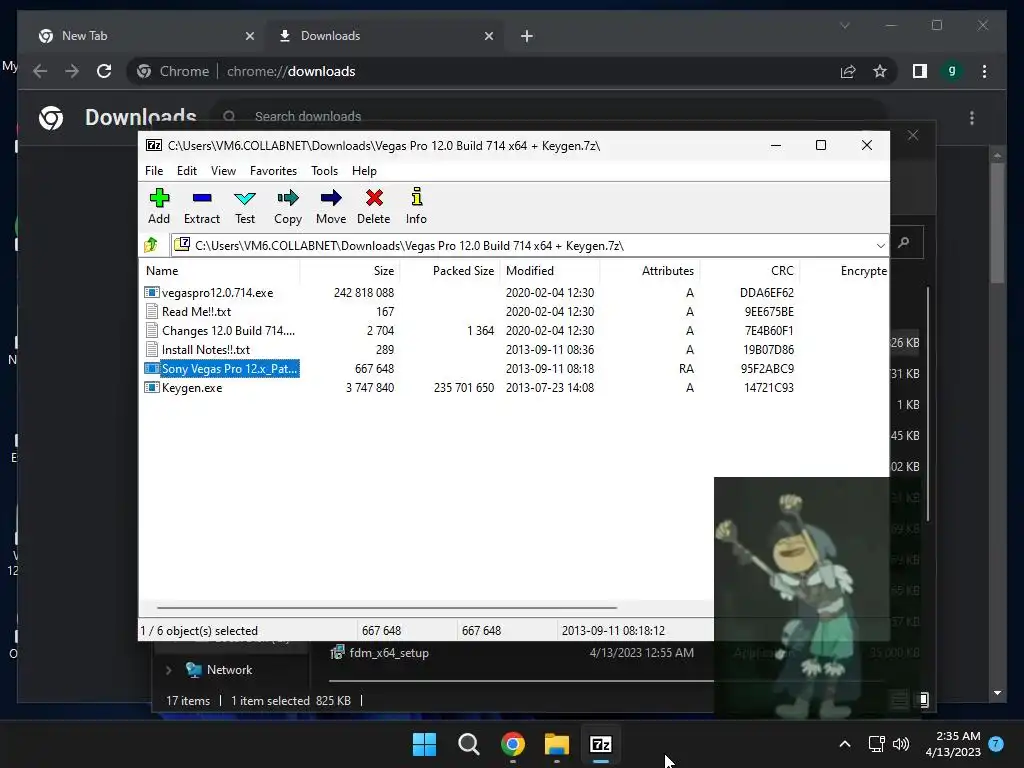Click the 7-Zip taskbar icon
Screen dimensions: 1024x768
(x=601, y=744)
